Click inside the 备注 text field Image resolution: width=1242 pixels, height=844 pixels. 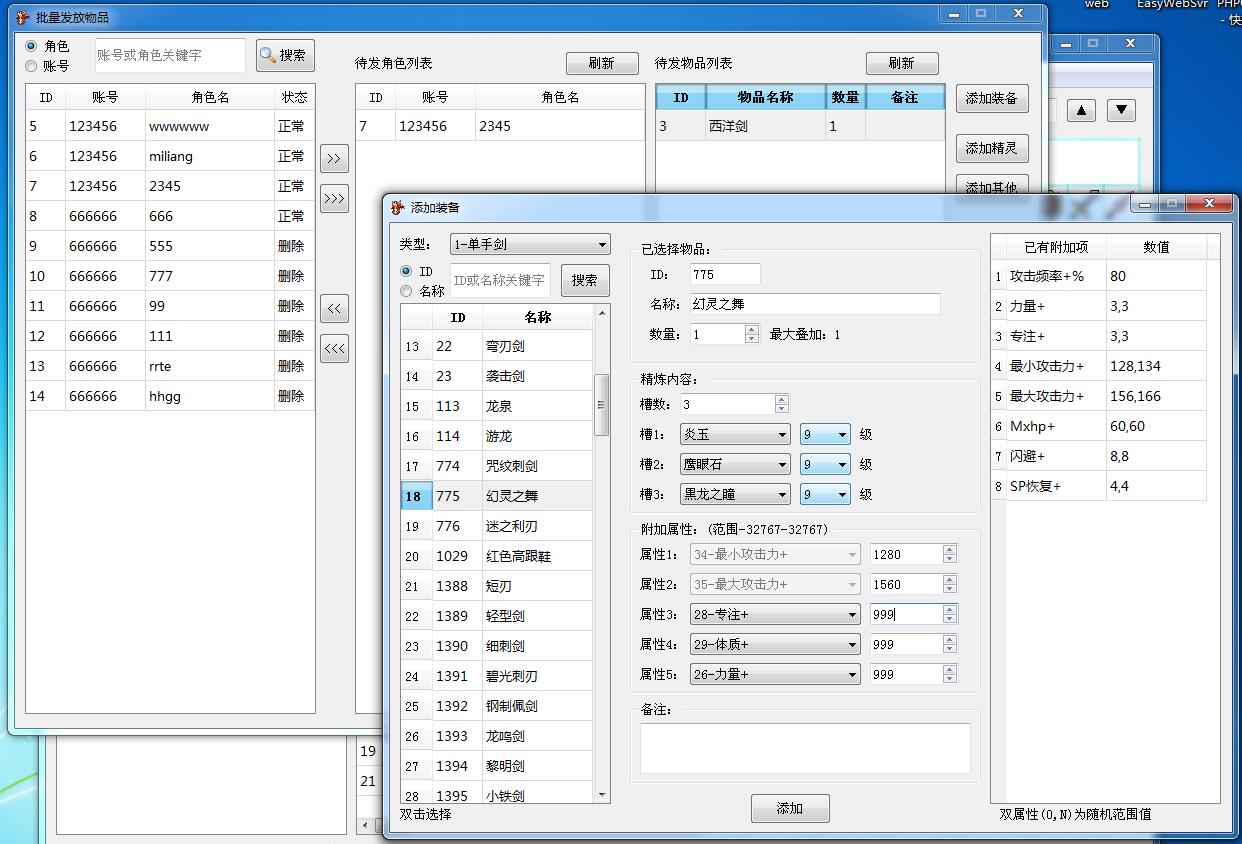tap(803, 747)
